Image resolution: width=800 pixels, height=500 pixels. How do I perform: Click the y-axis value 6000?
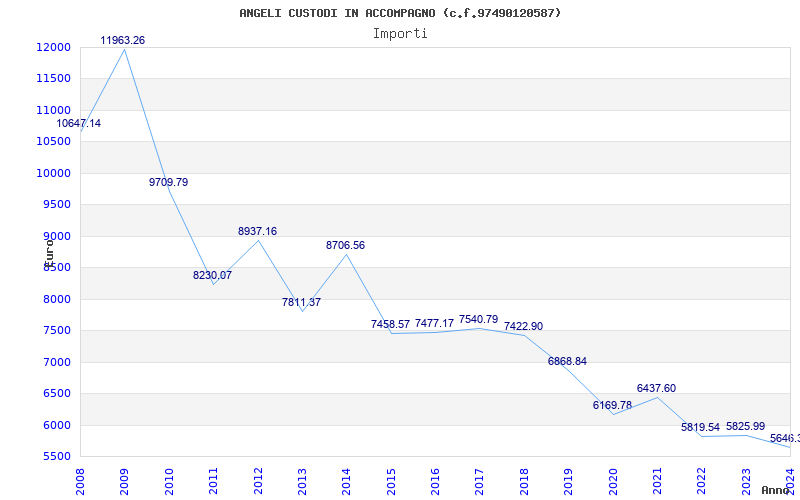tap(56, 425)
